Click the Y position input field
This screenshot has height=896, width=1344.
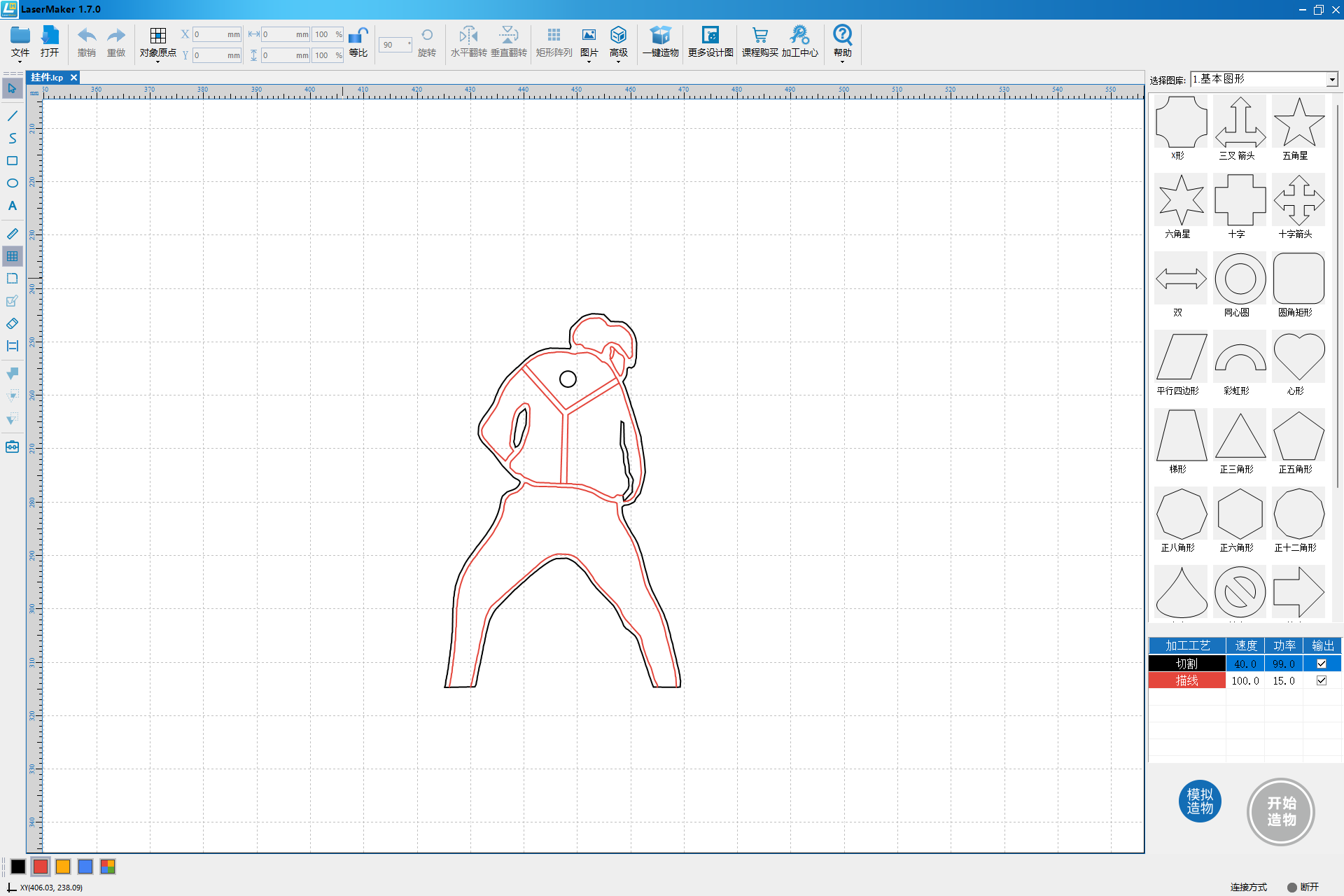(217, 55)
